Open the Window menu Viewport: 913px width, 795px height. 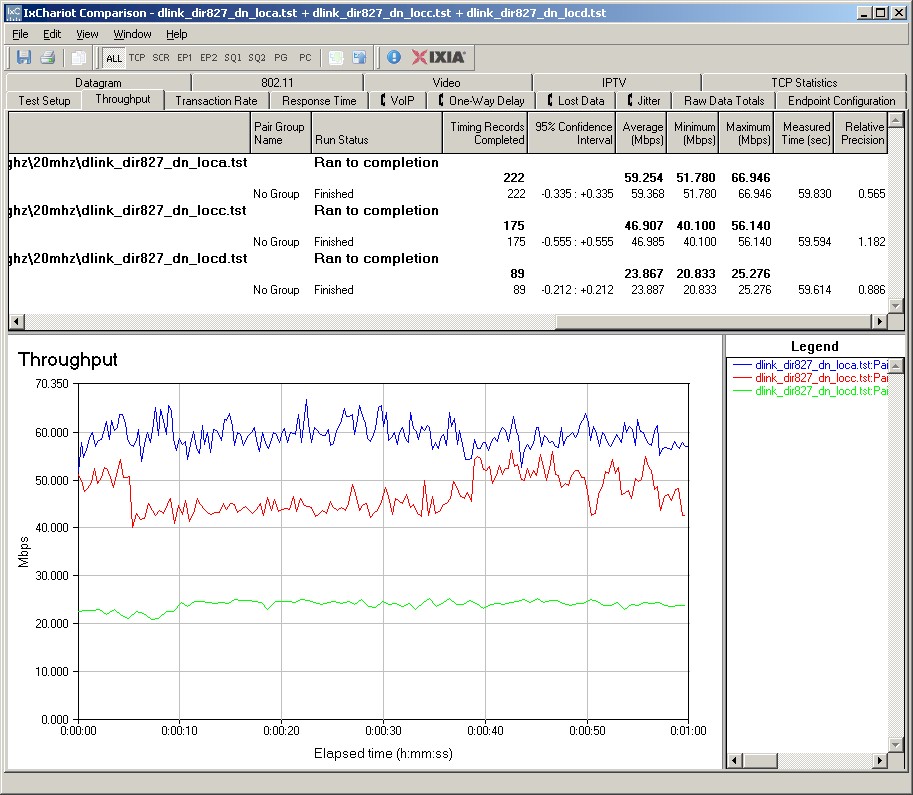[132, 34]
